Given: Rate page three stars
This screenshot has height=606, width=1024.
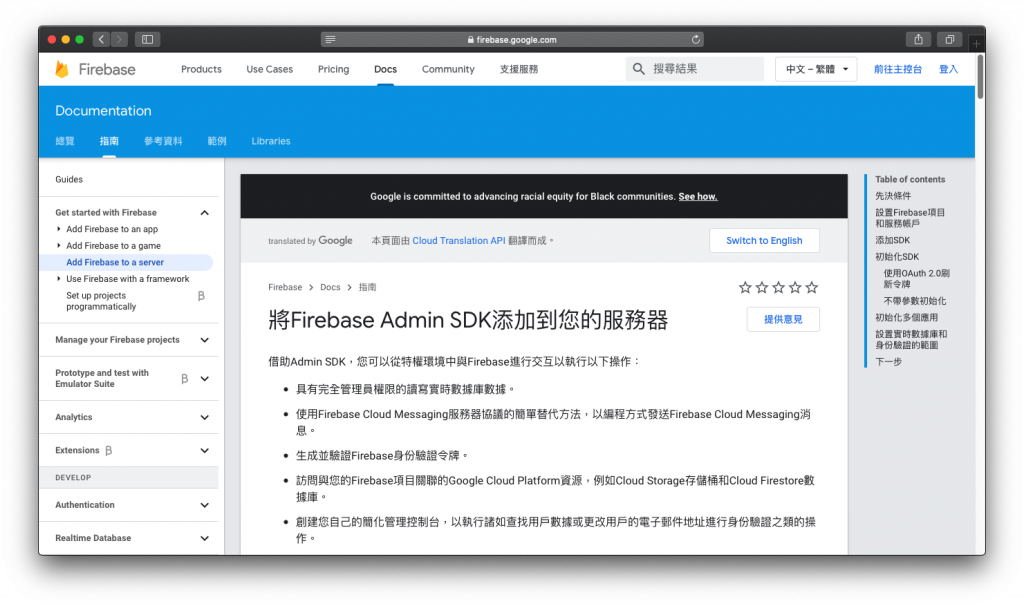Looking at the screenshot, I should (x=778, y=287).
